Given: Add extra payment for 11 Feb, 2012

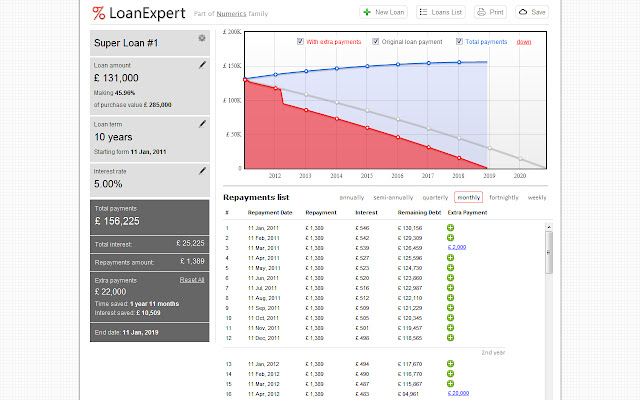Looking at the screenshot, I should [450, 373].
